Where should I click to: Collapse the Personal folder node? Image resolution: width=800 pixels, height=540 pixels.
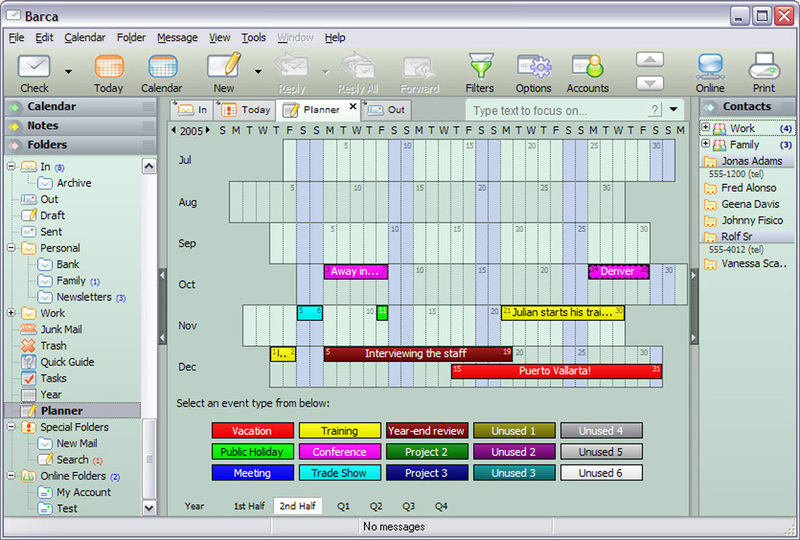[11, 248]
